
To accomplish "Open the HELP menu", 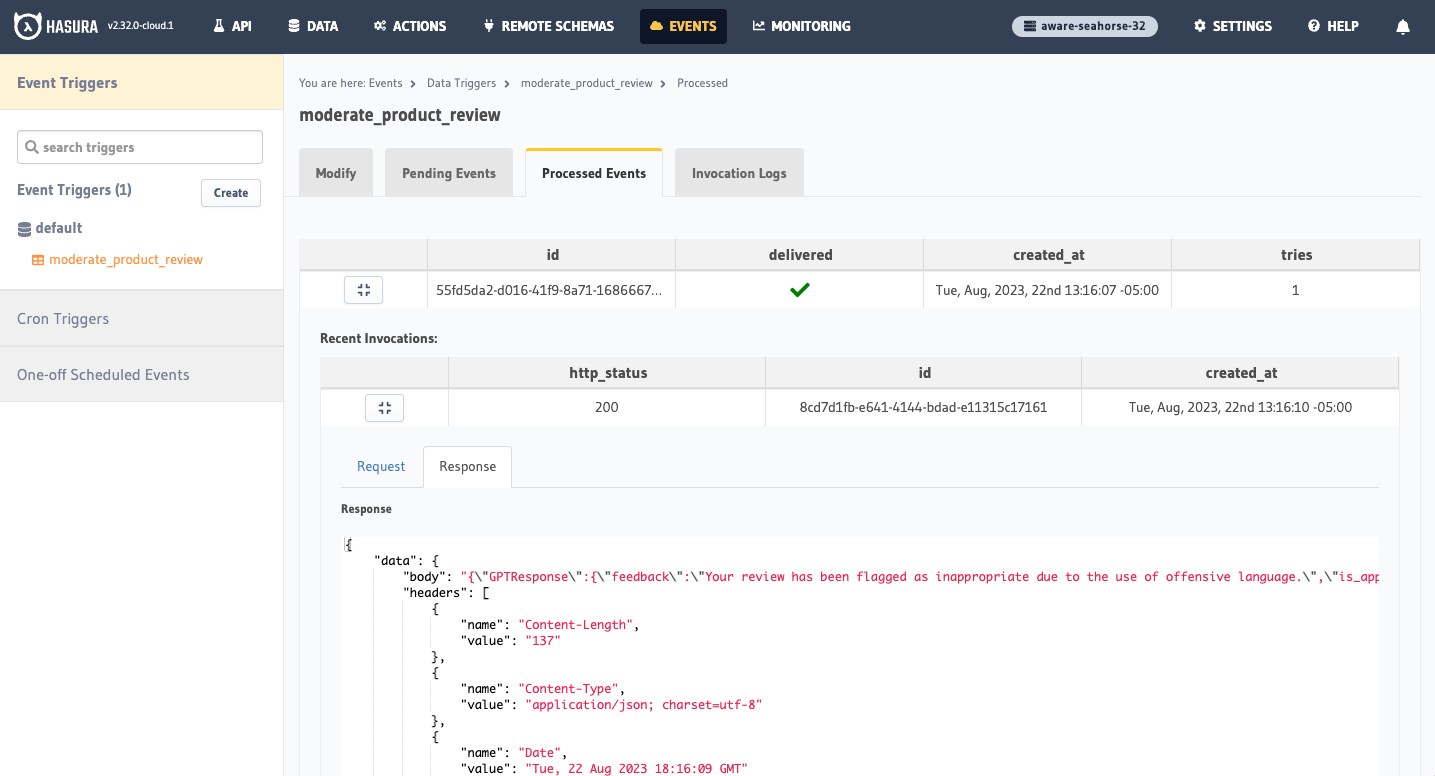I will pyautogui.click(x=1332, y=26).
